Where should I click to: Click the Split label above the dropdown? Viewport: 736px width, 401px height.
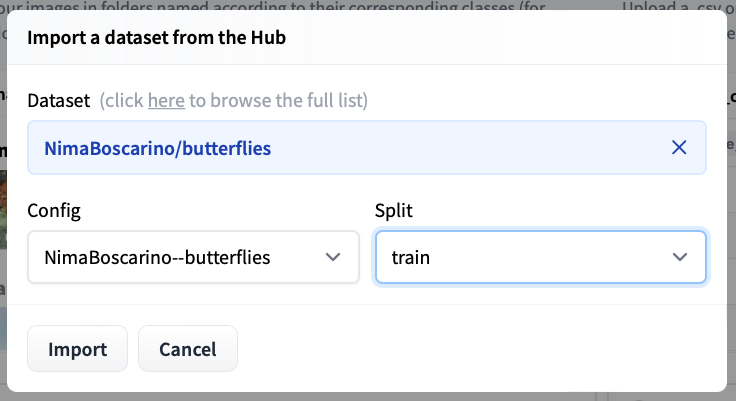point(392,211)
